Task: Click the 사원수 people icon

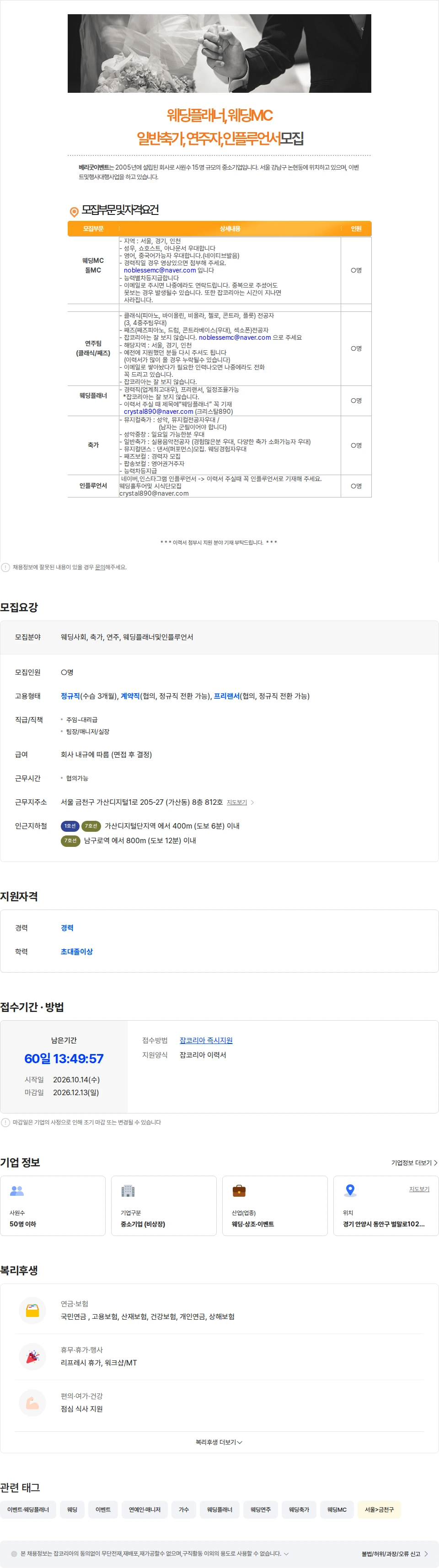Action: [17, 1191]
